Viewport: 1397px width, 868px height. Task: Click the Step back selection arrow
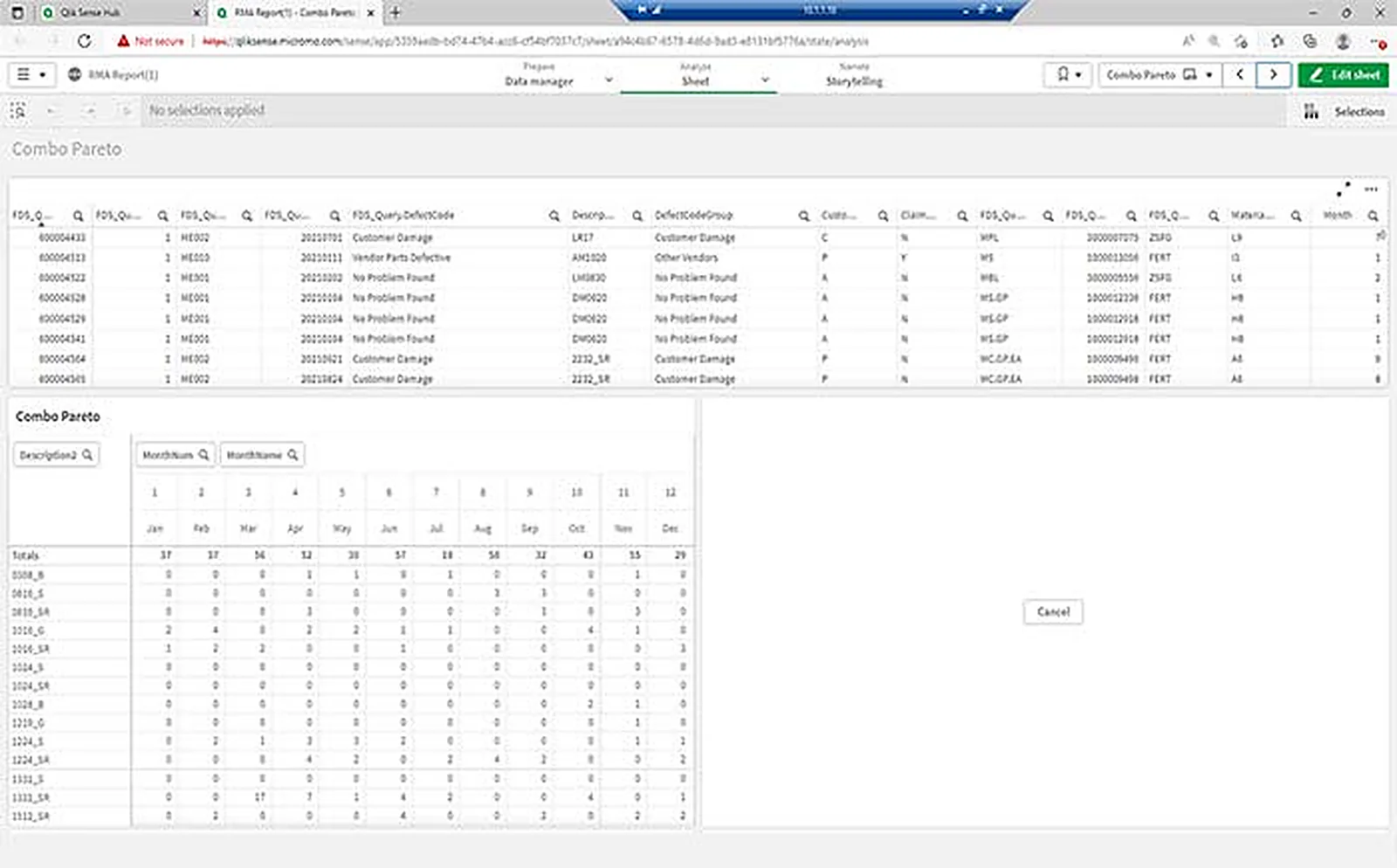tap(52, 111)
